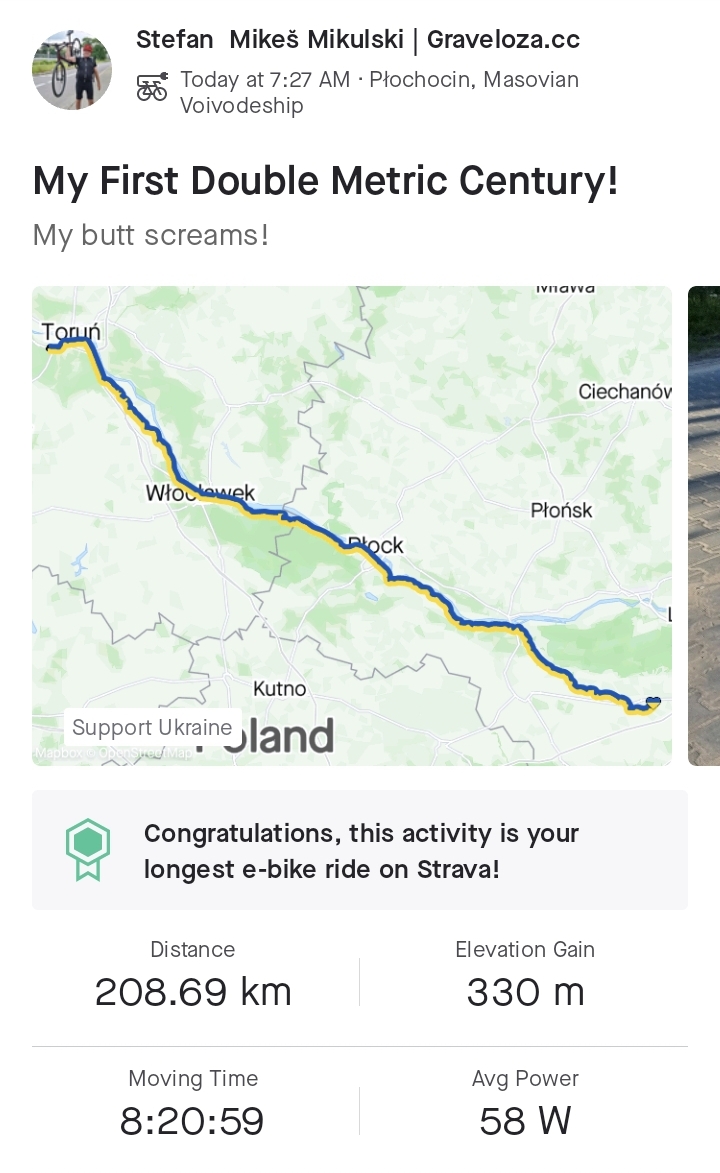Image resolution: width=720 pixels, height=1173 pixels.
Task: Open the longest e-bike ride congratulations banner
Action: (x=360, y=850)
